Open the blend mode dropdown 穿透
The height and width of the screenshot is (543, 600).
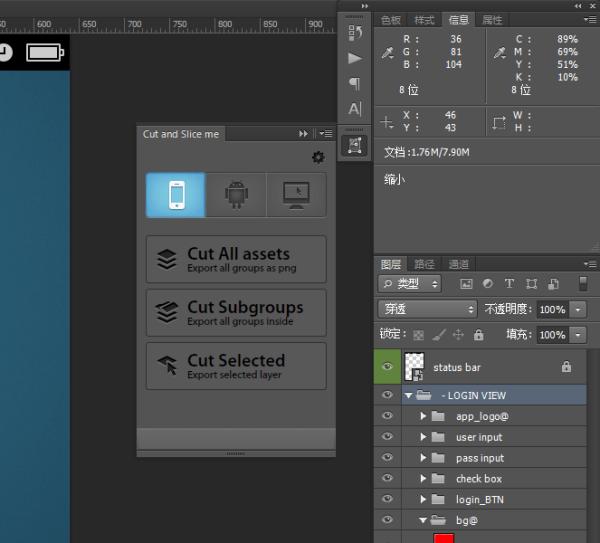[428, 309]
